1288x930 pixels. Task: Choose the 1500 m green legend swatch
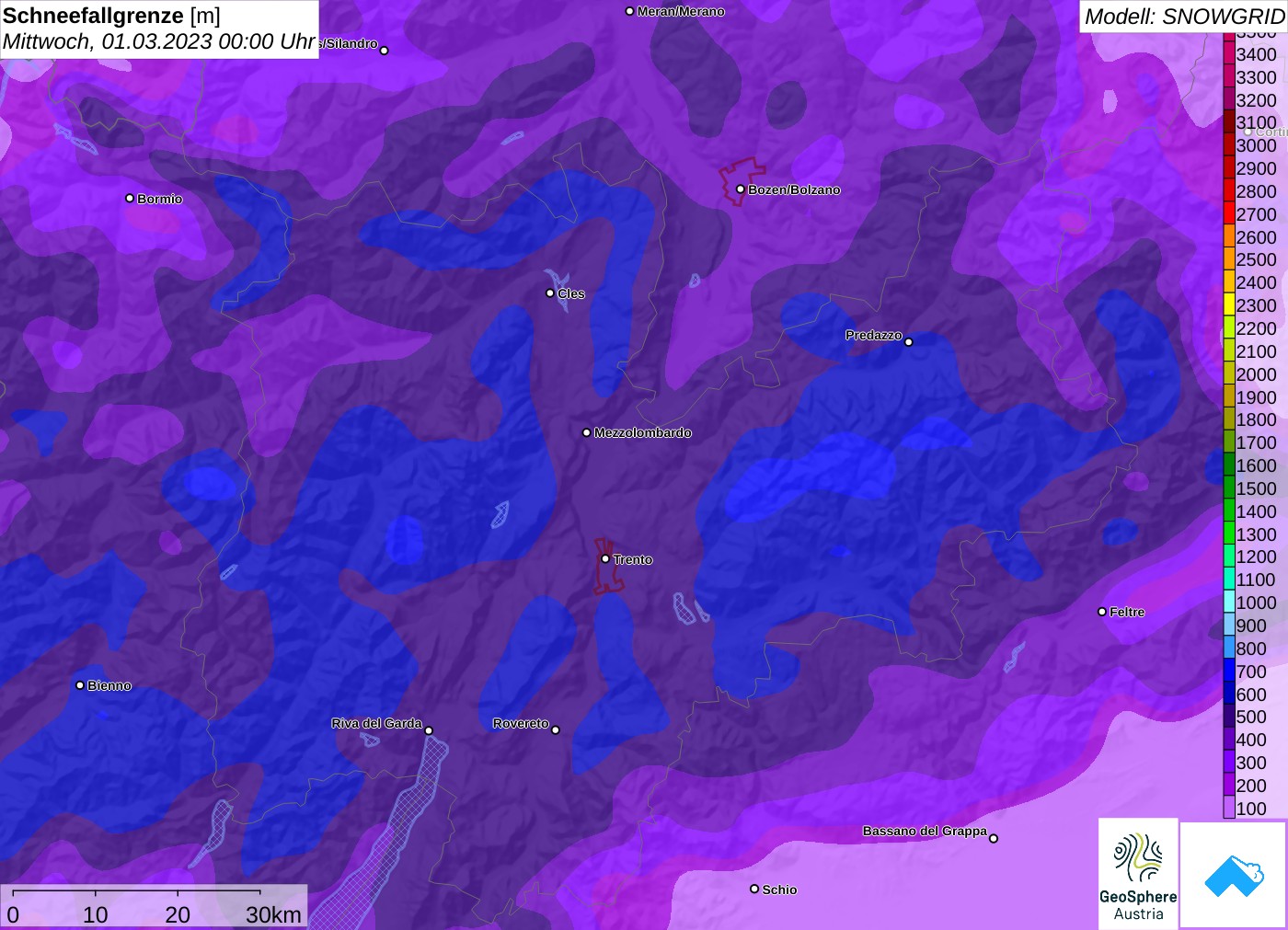(x=1229, y=488)
